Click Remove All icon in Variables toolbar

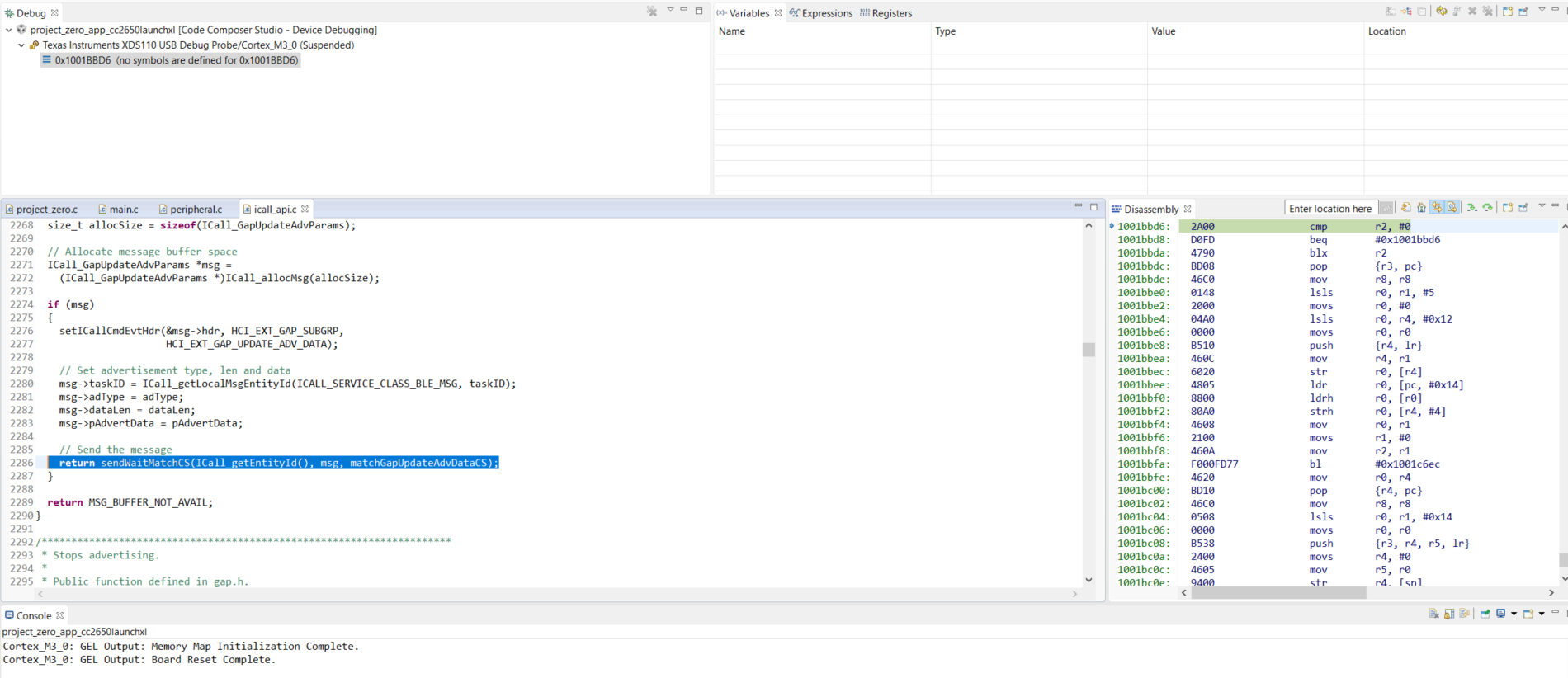click(x=1488, y=12)
